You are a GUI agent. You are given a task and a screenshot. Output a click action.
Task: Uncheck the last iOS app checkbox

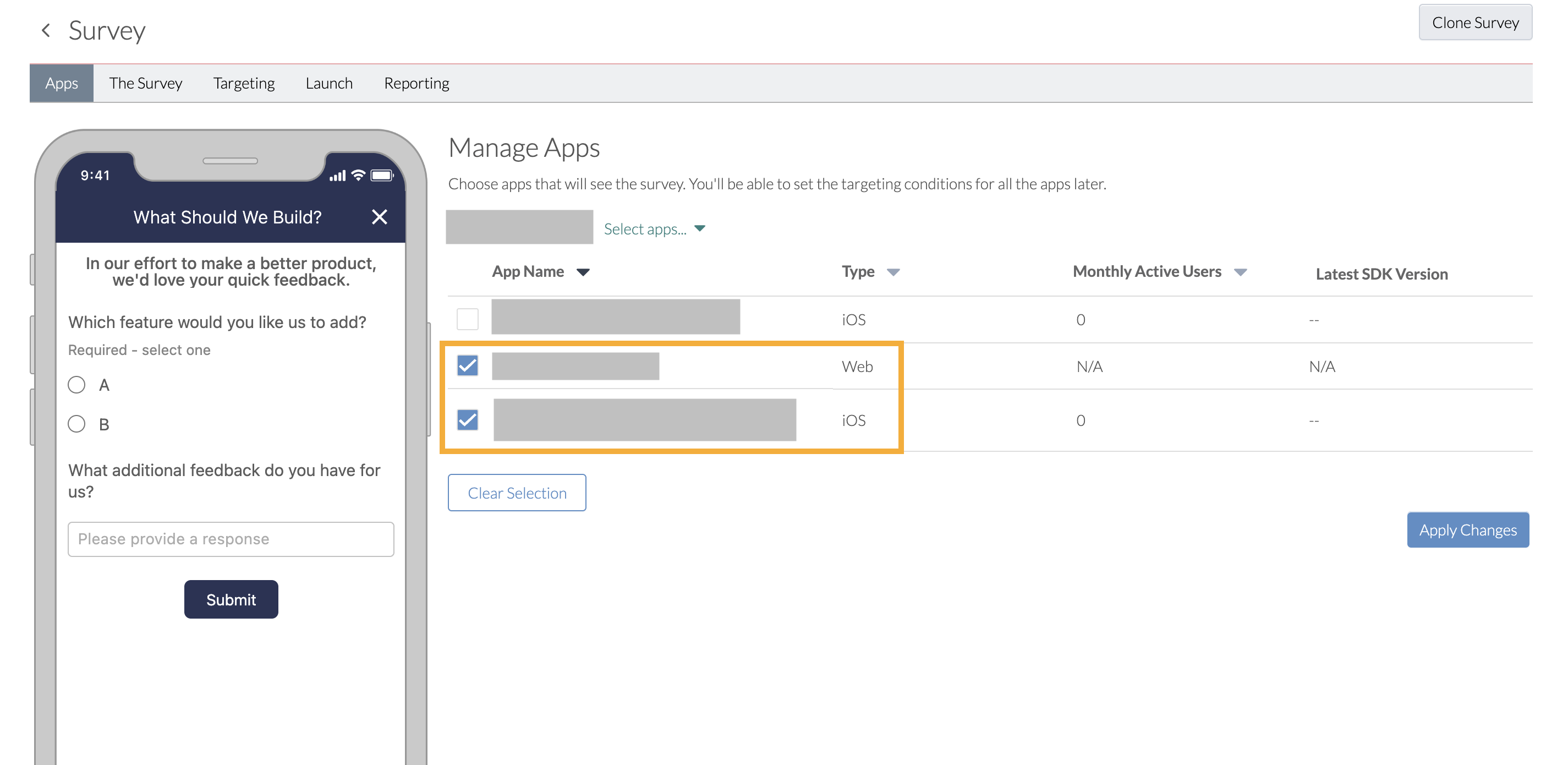tap(468, 420)
